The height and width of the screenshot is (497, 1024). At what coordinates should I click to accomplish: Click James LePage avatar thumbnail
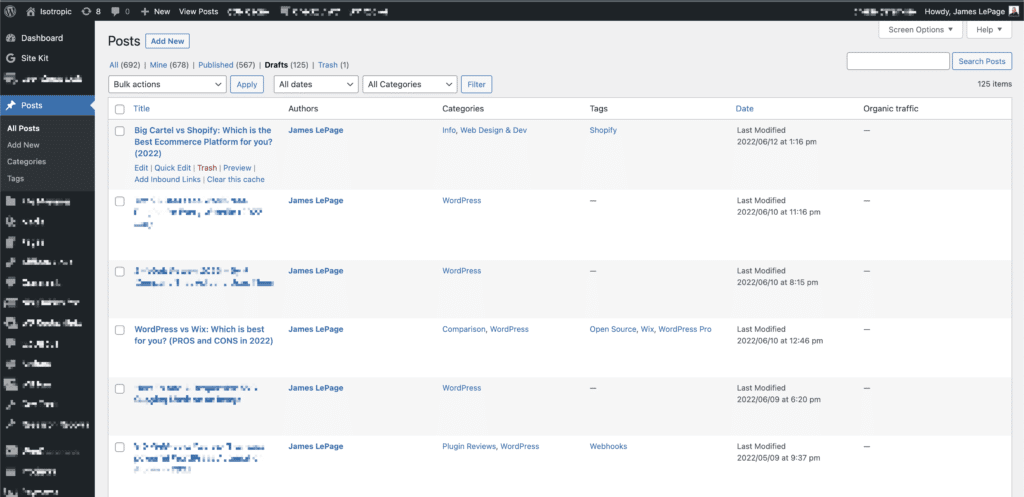[x=1012, y=11]
